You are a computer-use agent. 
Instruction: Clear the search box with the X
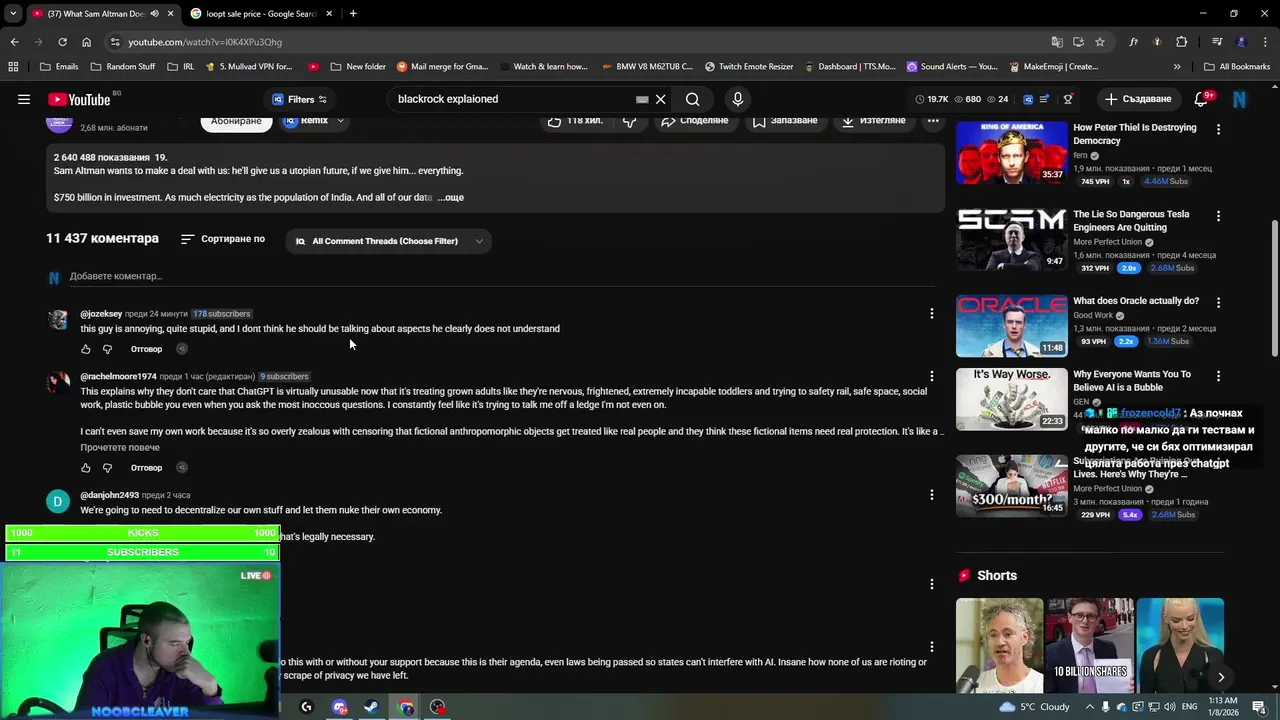coord(661,99)
